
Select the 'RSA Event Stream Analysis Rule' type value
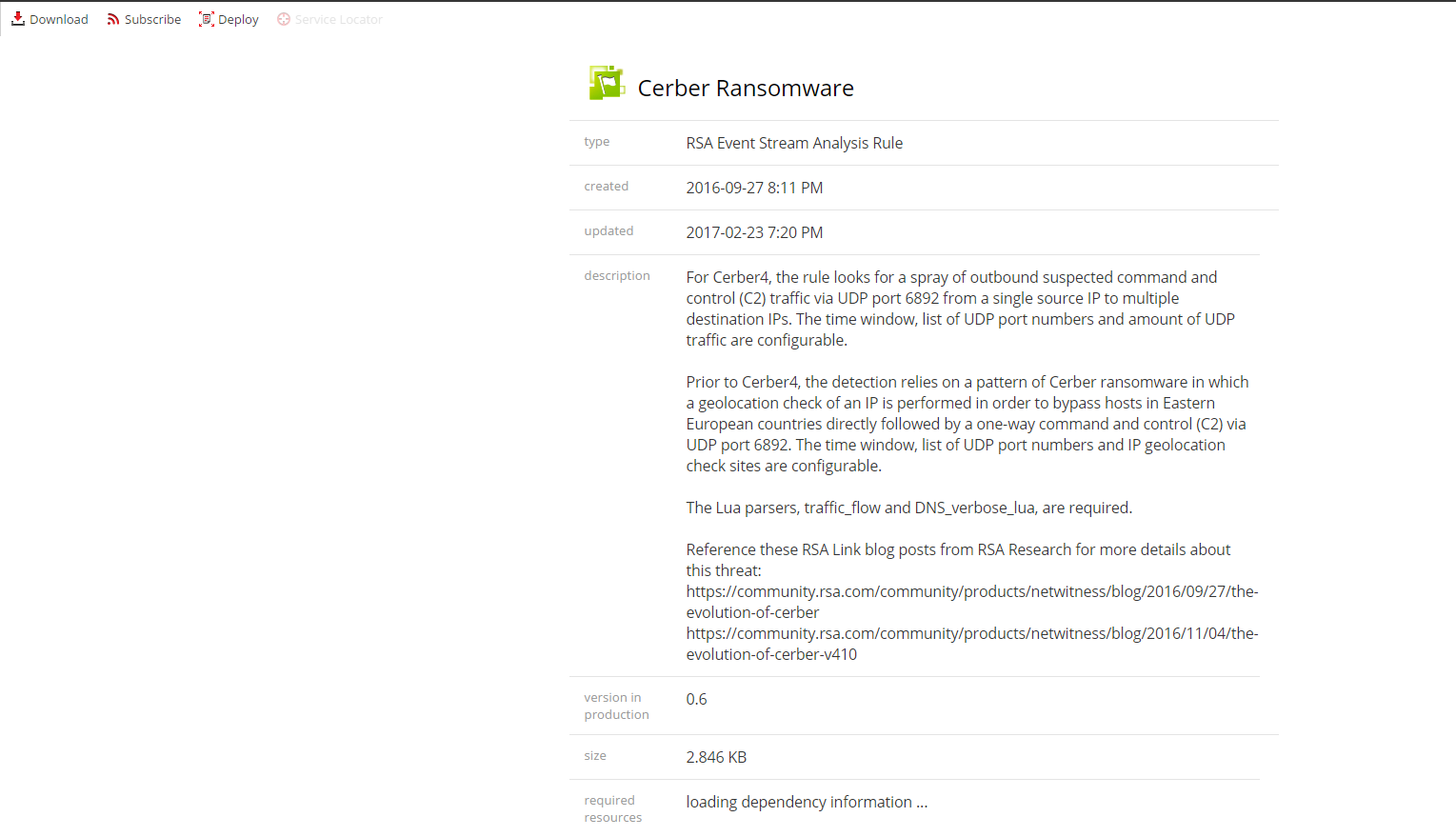tap(794, 143)
